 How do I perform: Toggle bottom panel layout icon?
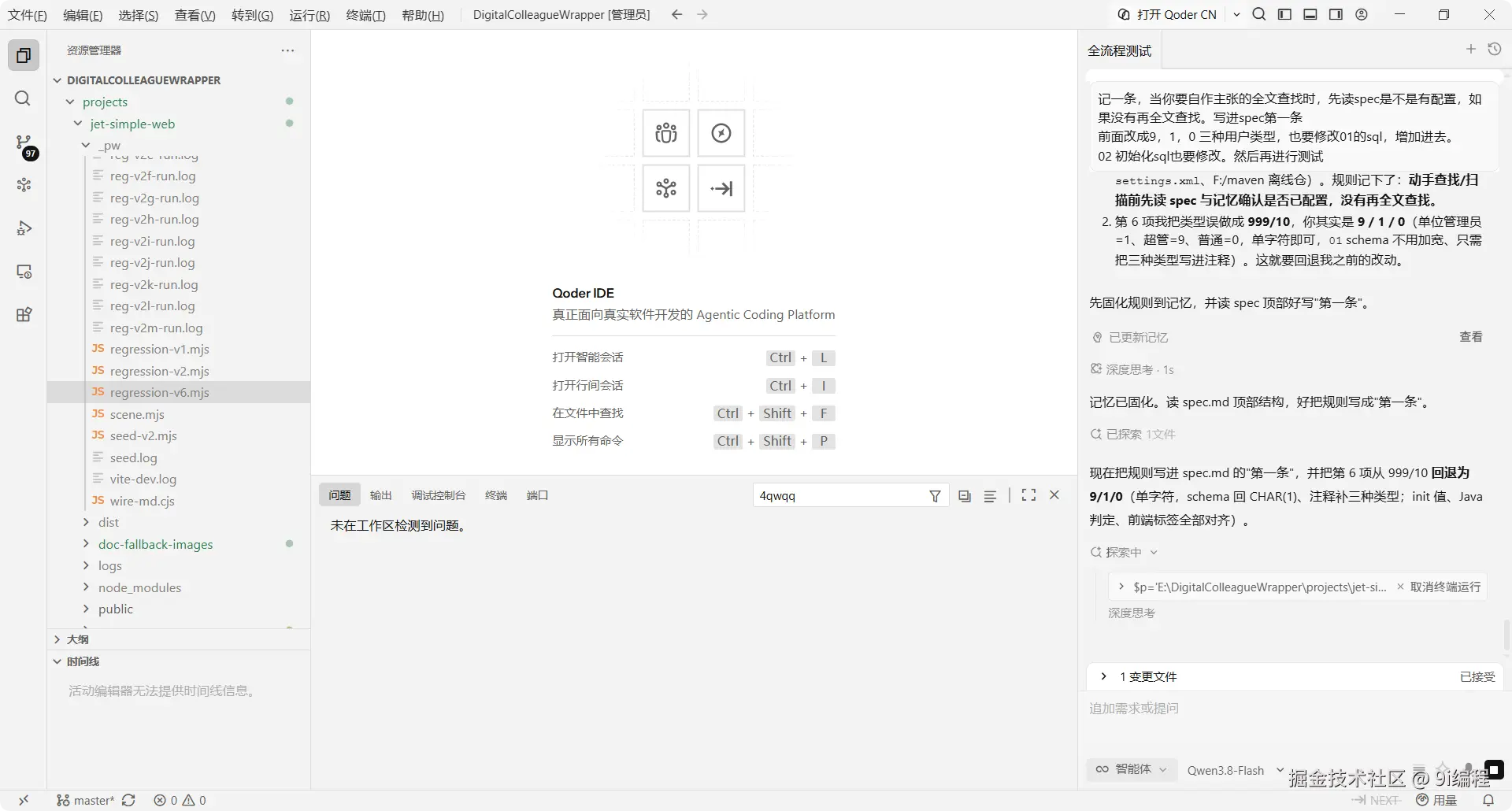point(1310,14)
